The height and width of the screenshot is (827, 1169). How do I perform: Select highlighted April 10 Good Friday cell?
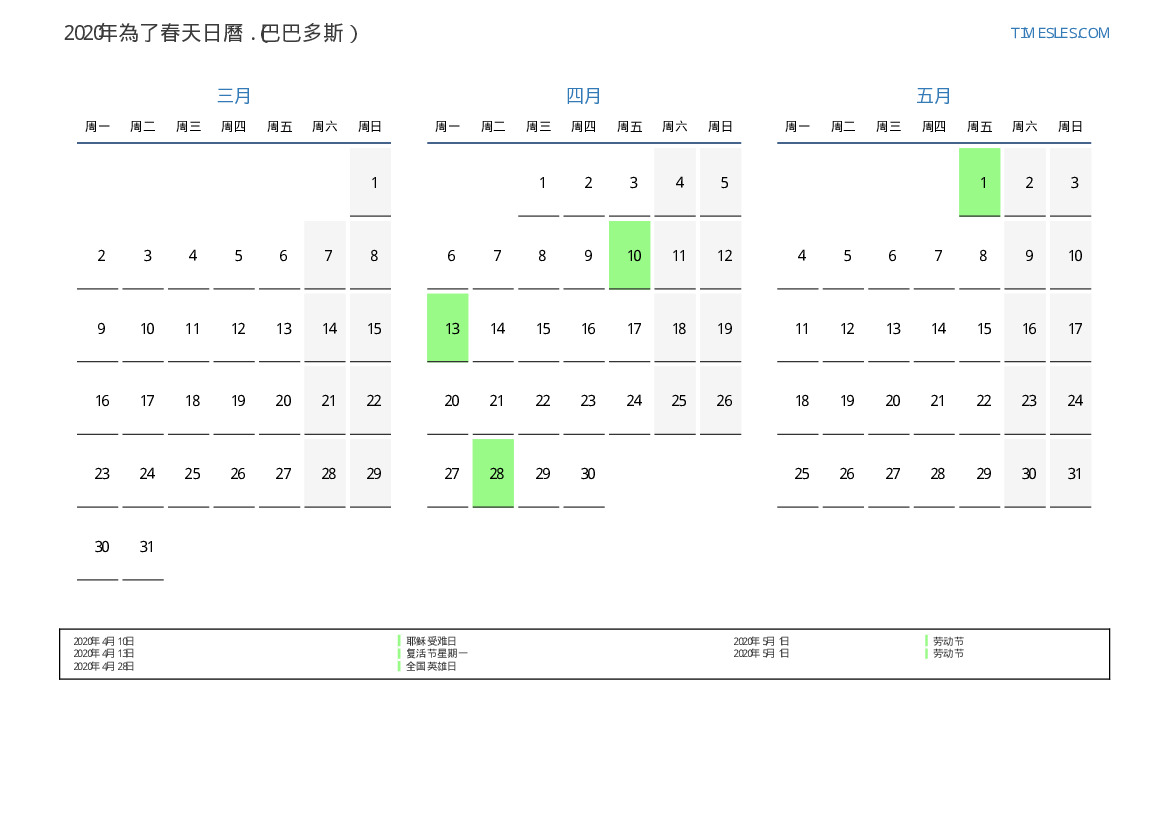click(630, 255)
